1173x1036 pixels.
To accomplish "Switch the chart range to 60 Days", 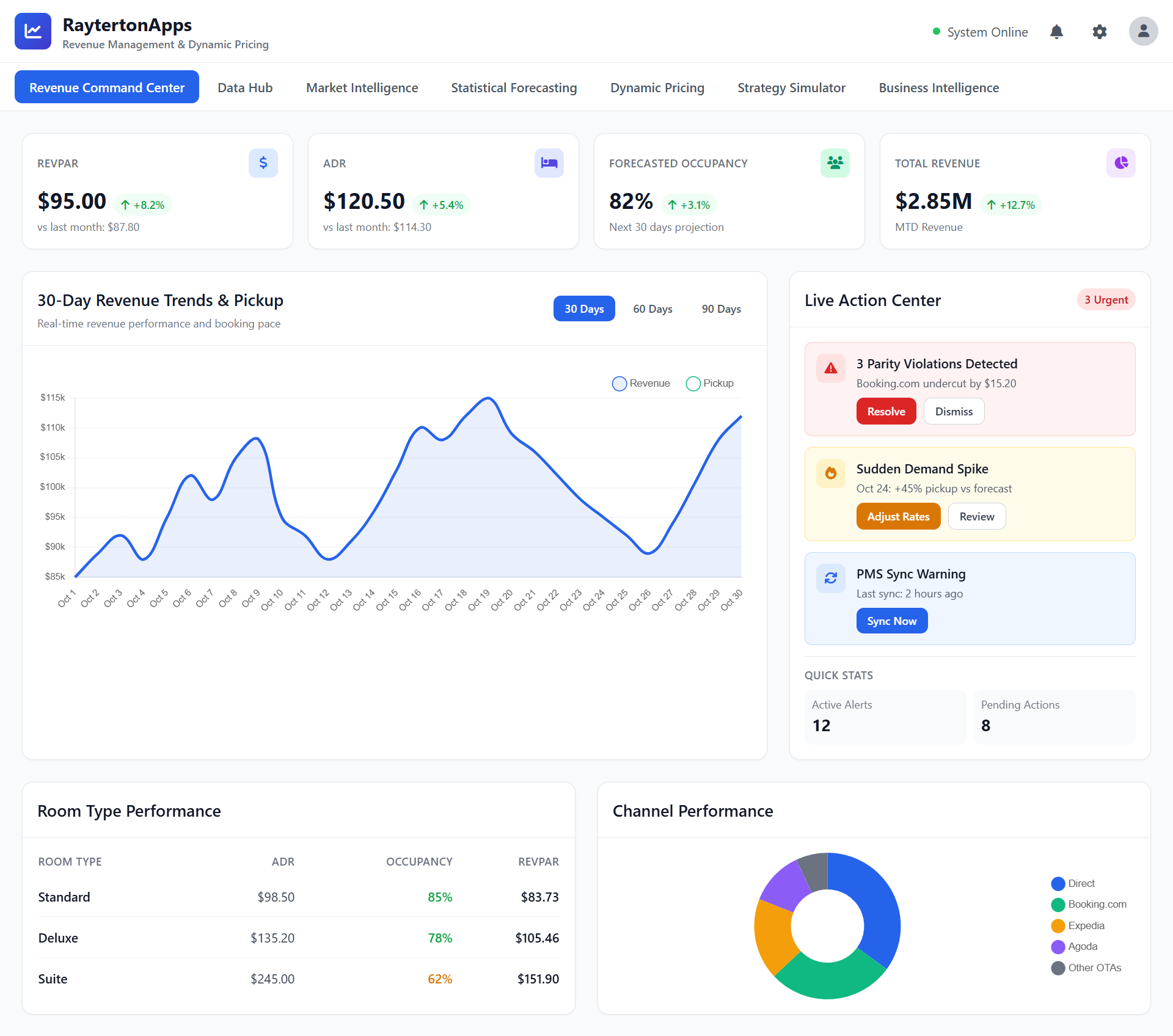I will (x=652, y=309).
